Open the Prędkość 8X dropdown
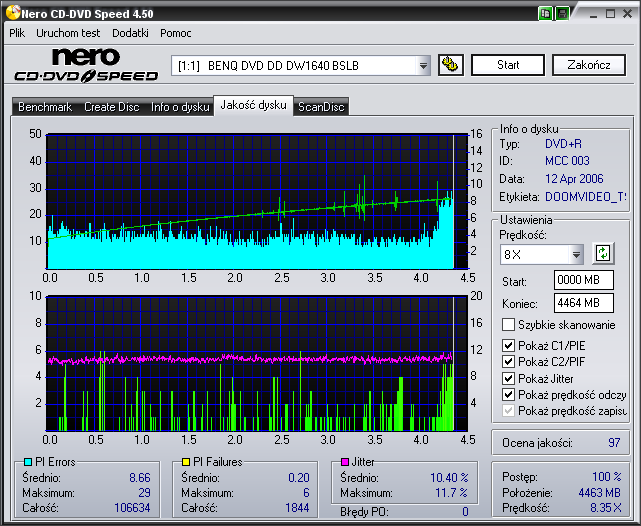This screenshot has width=641, height=526. click(576, 255)
